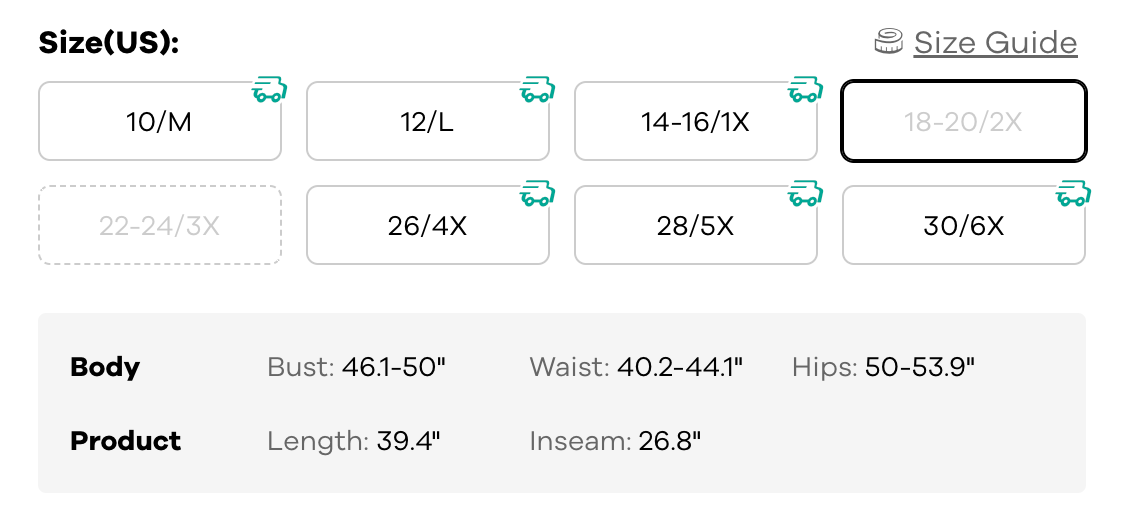Select the 26/4X size
The image size is (1142, 508).
tap(427, 225)
